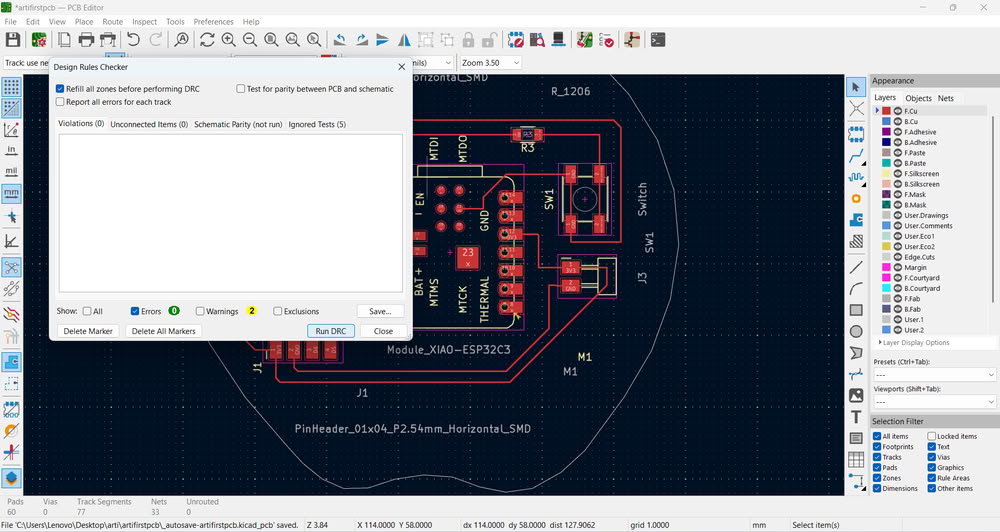Toggle the Footprints selection filter
Viewport: 1000px width, 532px height.
coord(877,447)
